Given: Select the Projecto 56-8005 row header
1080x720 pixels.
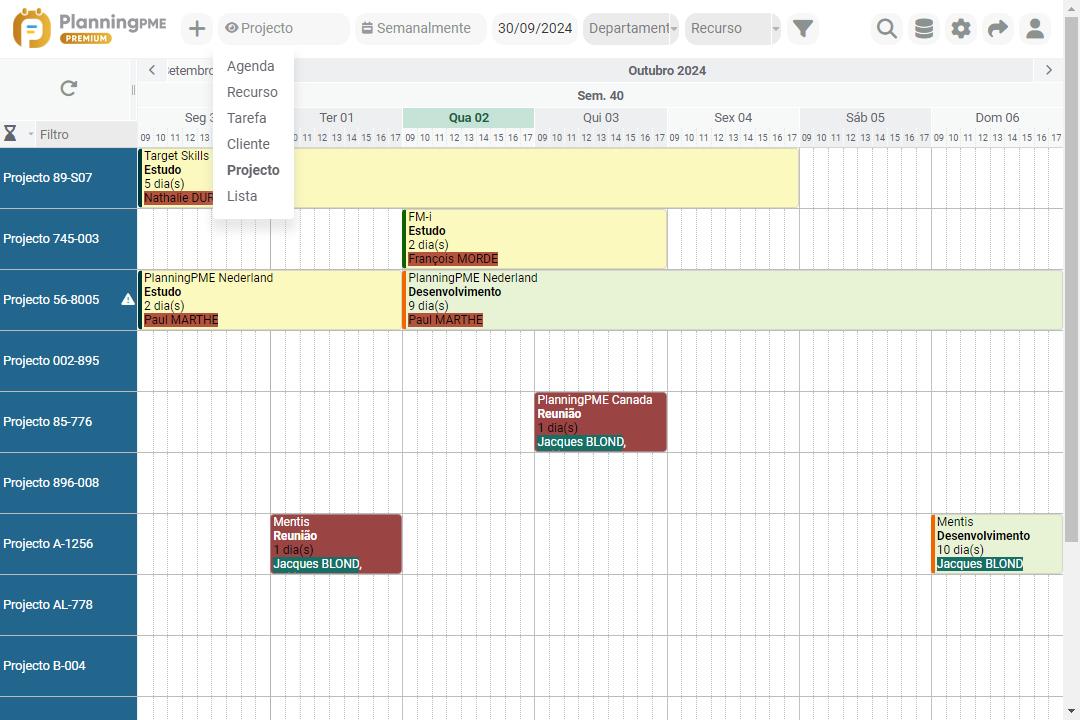Looking at the screenshot, I should (x=68, y=300).
